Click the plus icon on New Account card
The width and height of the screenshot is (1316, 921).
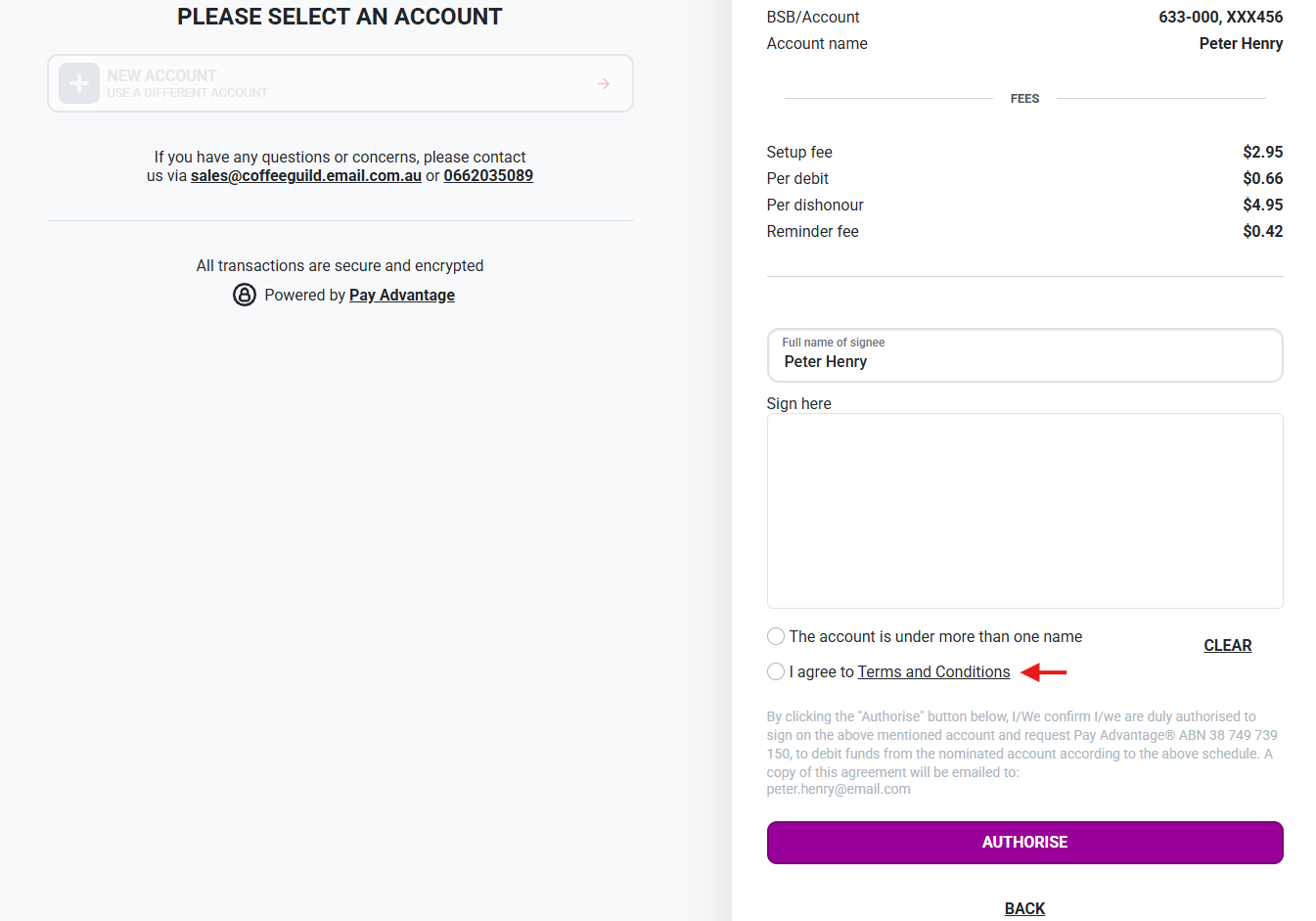[x=79, y=83]
